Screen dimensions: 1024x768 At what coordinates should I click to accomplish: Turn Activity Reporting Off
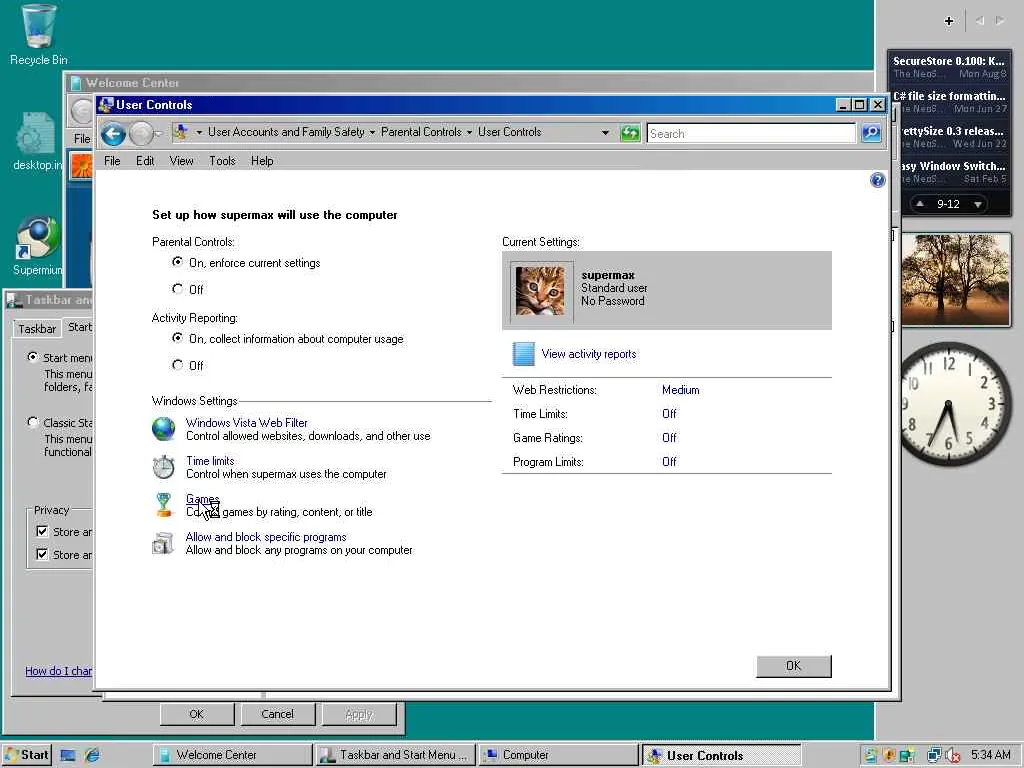[178, 364]
